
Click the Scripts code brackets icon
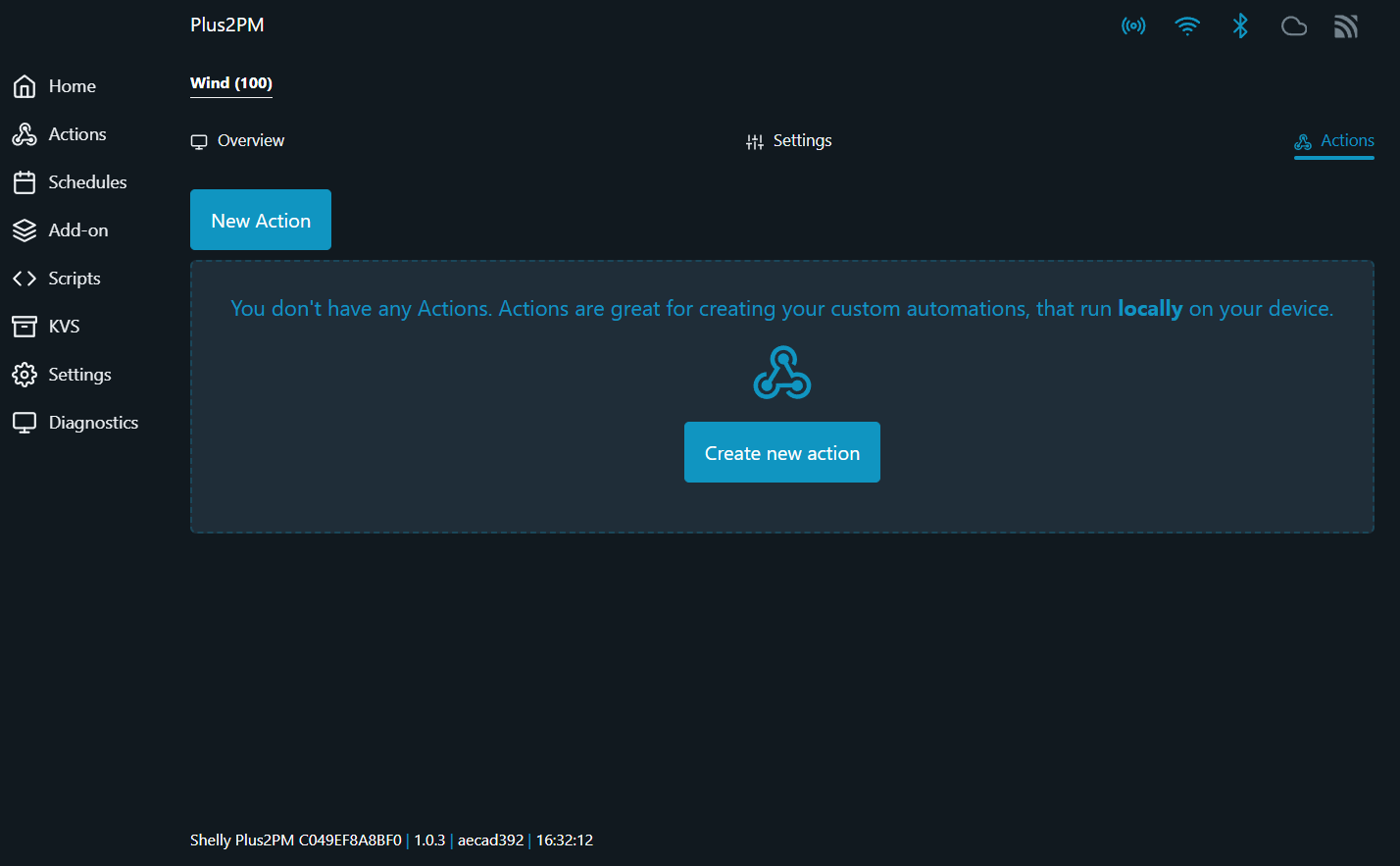[x=25, y=279]
